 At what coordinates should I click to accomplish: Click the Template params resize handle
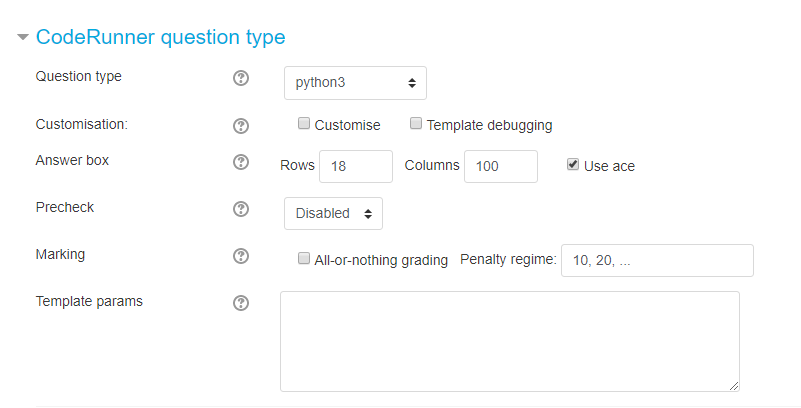click(x=734, y=387)
